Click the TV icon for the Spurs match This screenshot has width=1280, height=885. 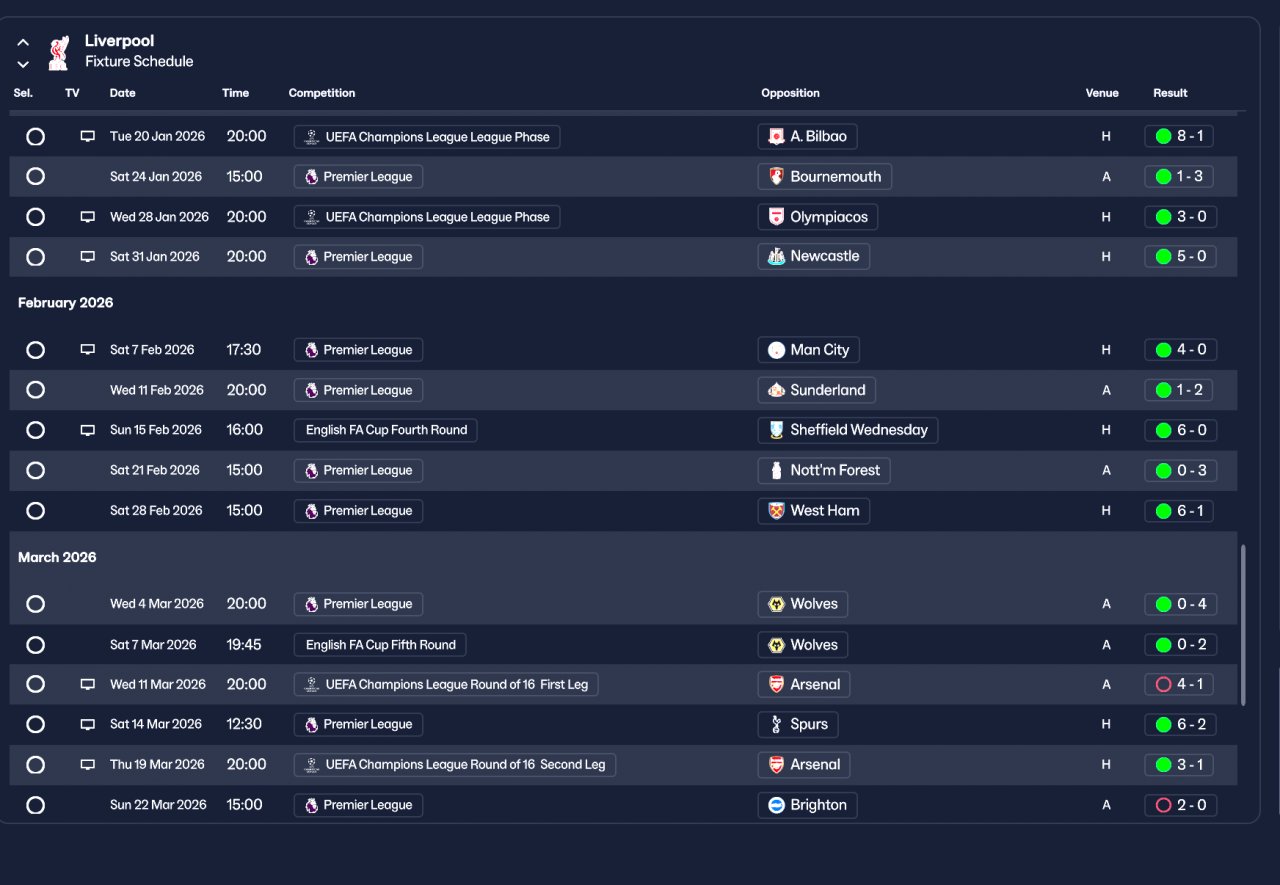(88, 725)
